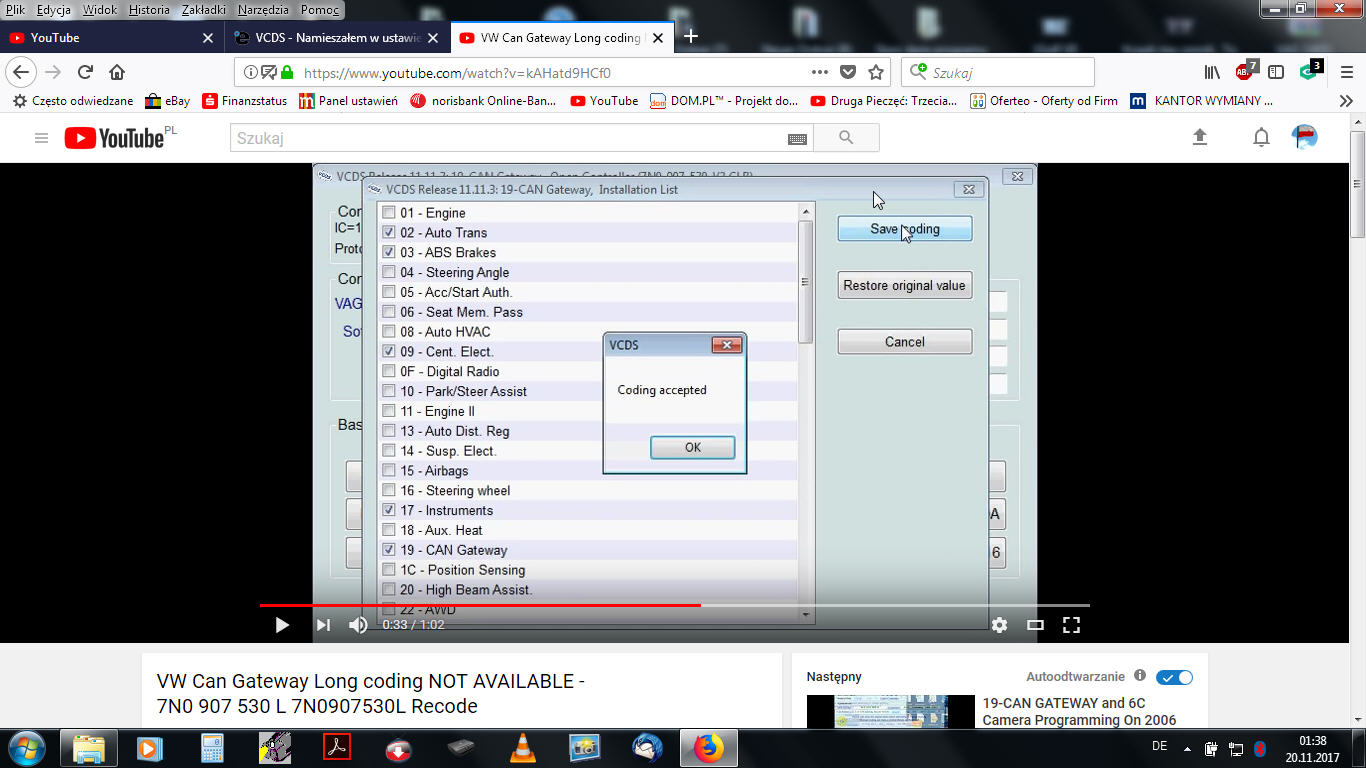Click the 17 - Instruments checkbox in video

click(x=388, y=510)
